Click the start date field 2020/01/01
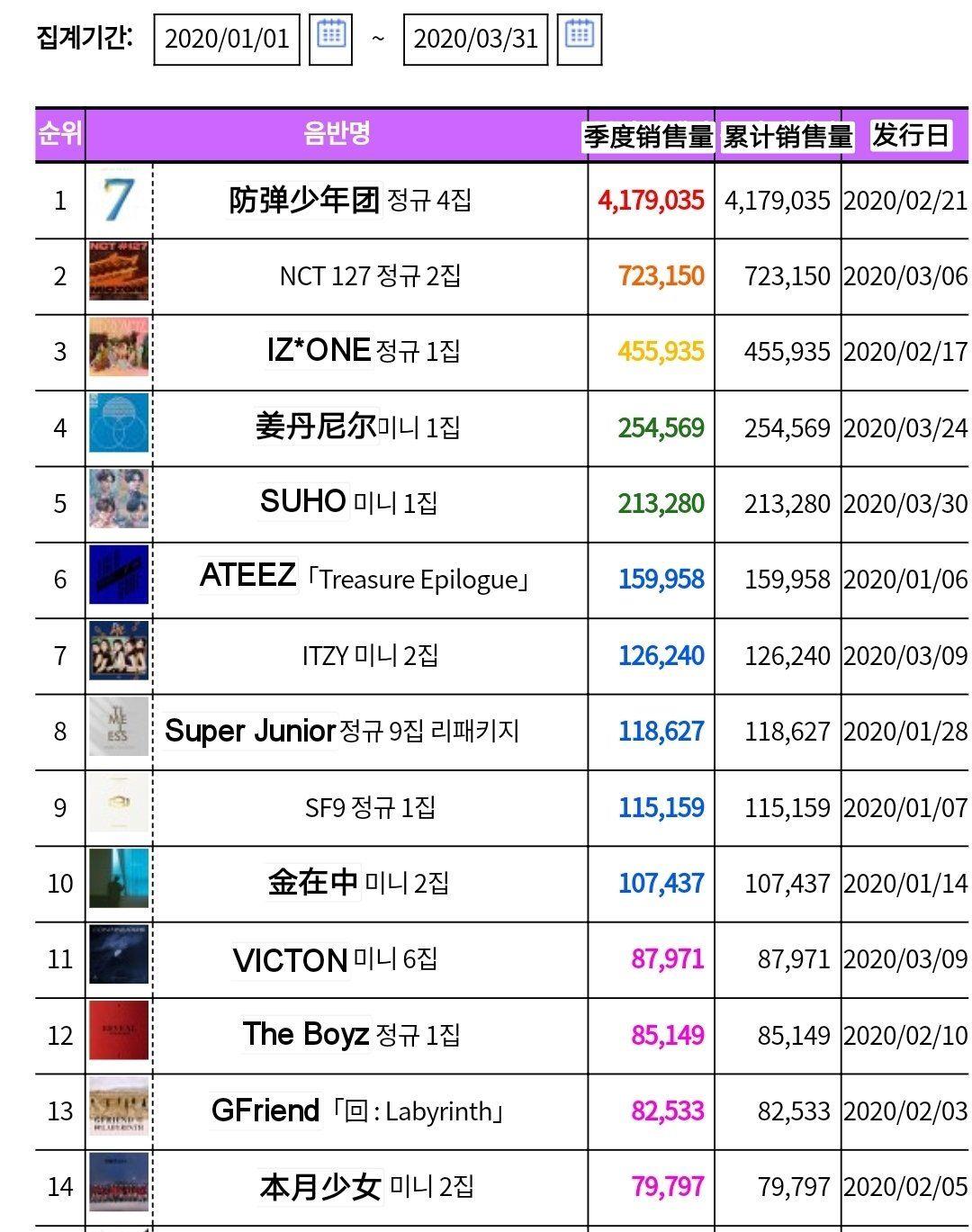The image size is (972, 1232). (x=227, y=40)
